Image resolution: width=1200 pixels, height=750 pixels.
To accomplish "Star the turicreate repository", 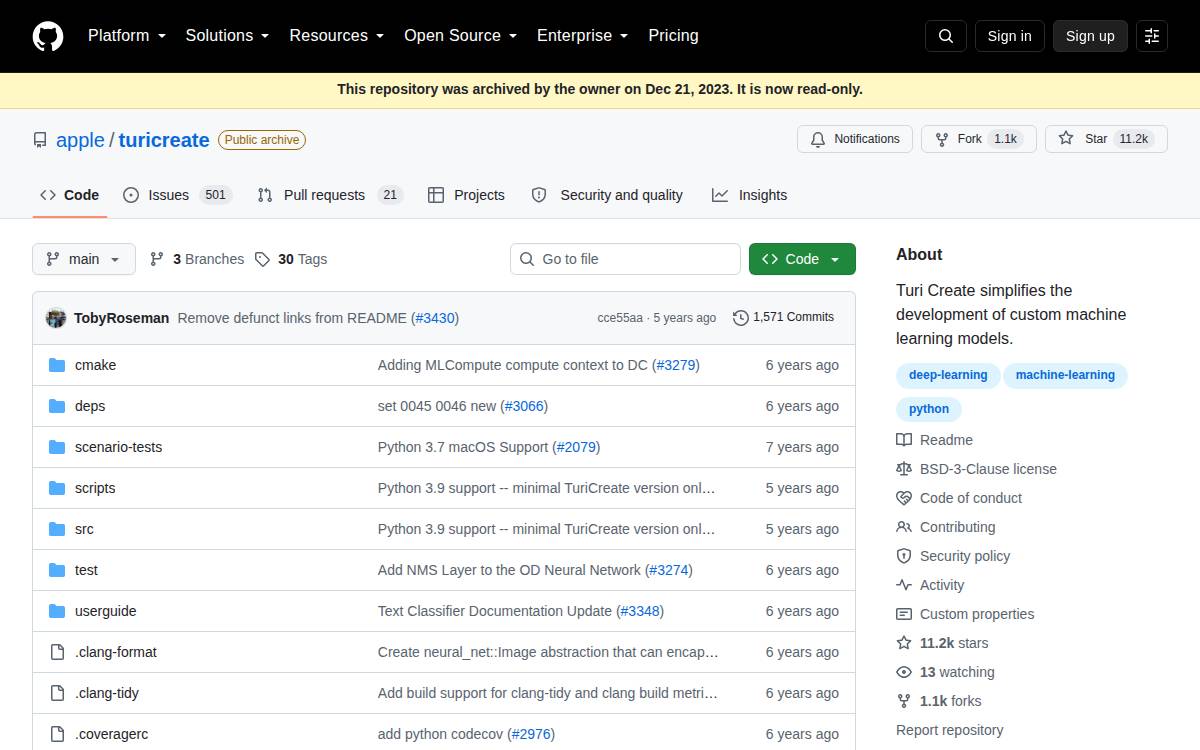I will tap(1106, 139).
